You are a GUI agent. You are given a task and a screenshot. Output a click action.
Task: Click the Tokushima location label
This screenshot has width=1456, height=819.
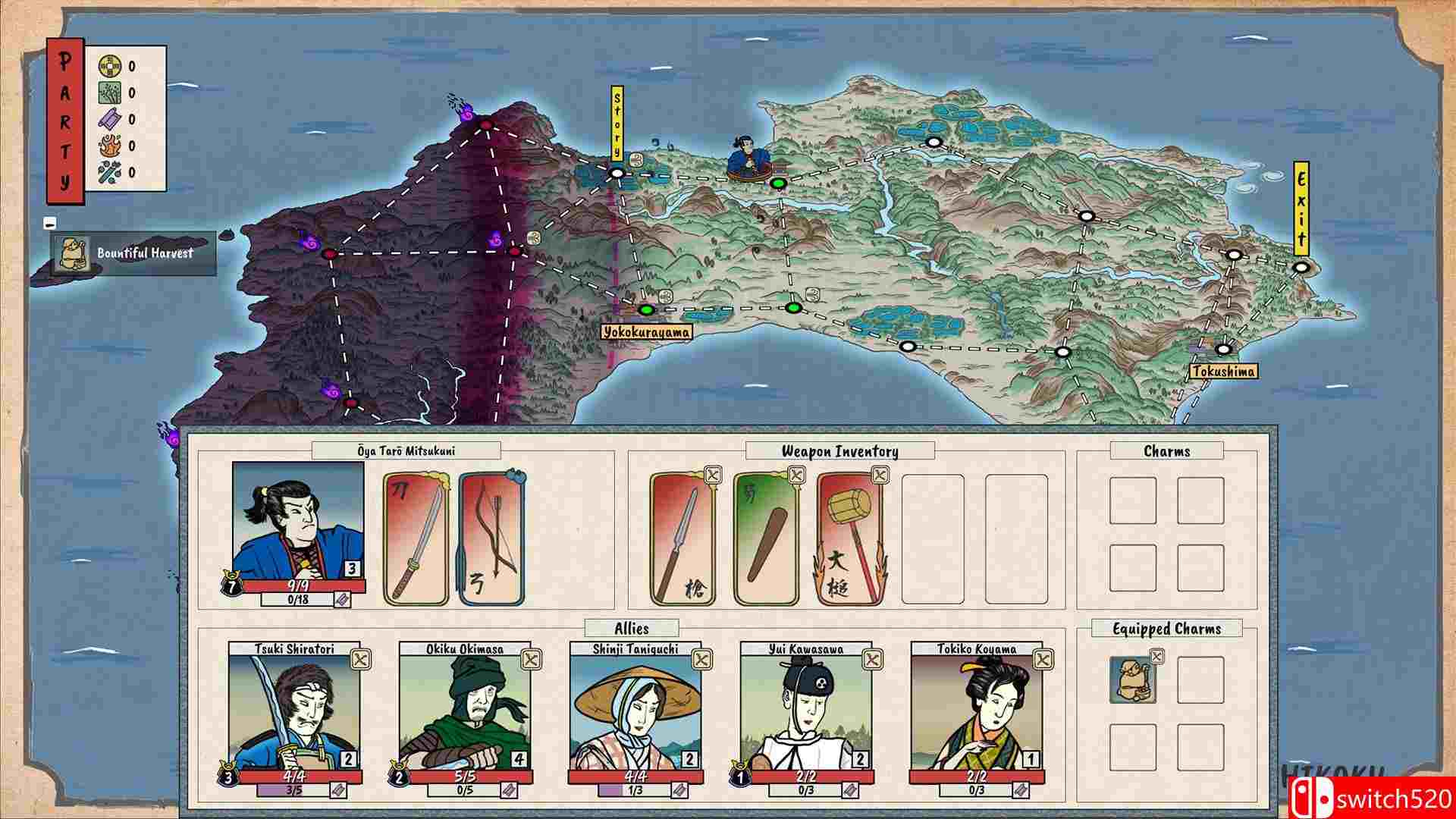1222,372
